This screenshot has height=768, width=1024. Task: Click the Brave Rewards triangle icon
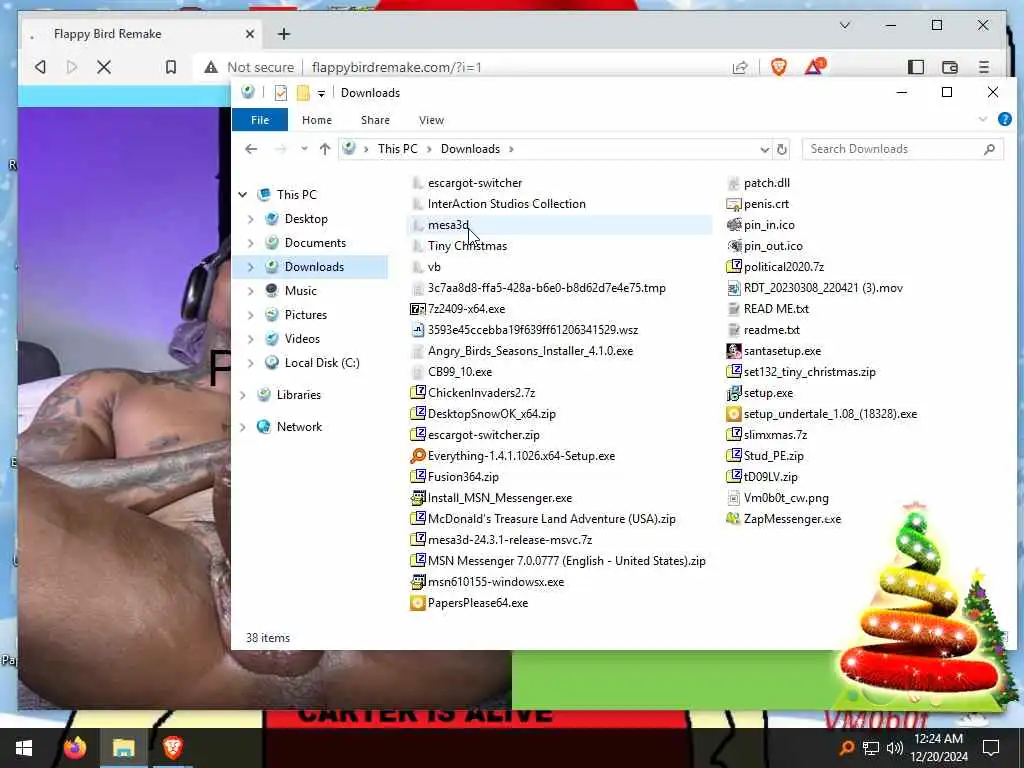coord(814,67)
